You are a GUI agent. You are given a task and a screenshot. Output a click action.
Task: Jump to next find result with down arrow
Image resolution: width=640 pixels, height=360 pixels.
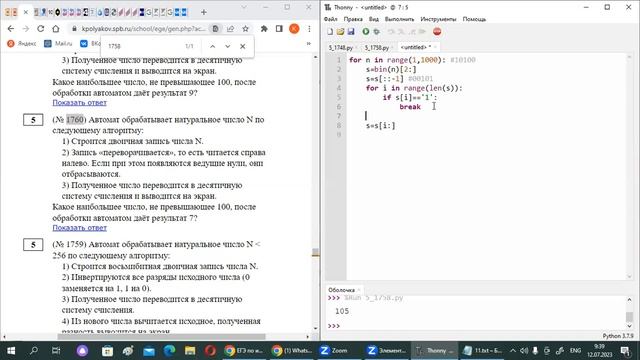(228, 46)
